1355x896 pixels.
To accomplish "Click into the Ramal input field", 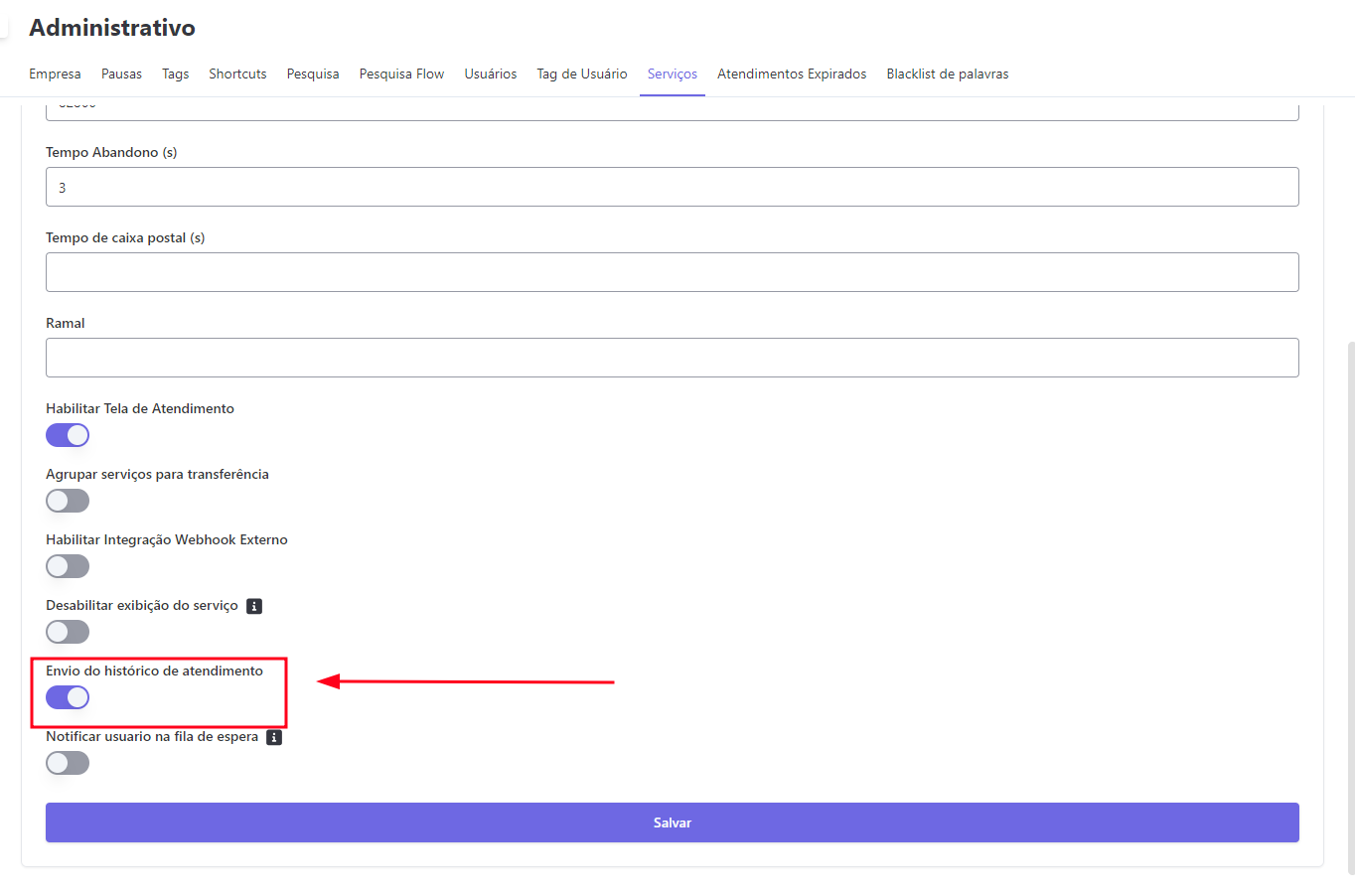I will click(673, 358).
